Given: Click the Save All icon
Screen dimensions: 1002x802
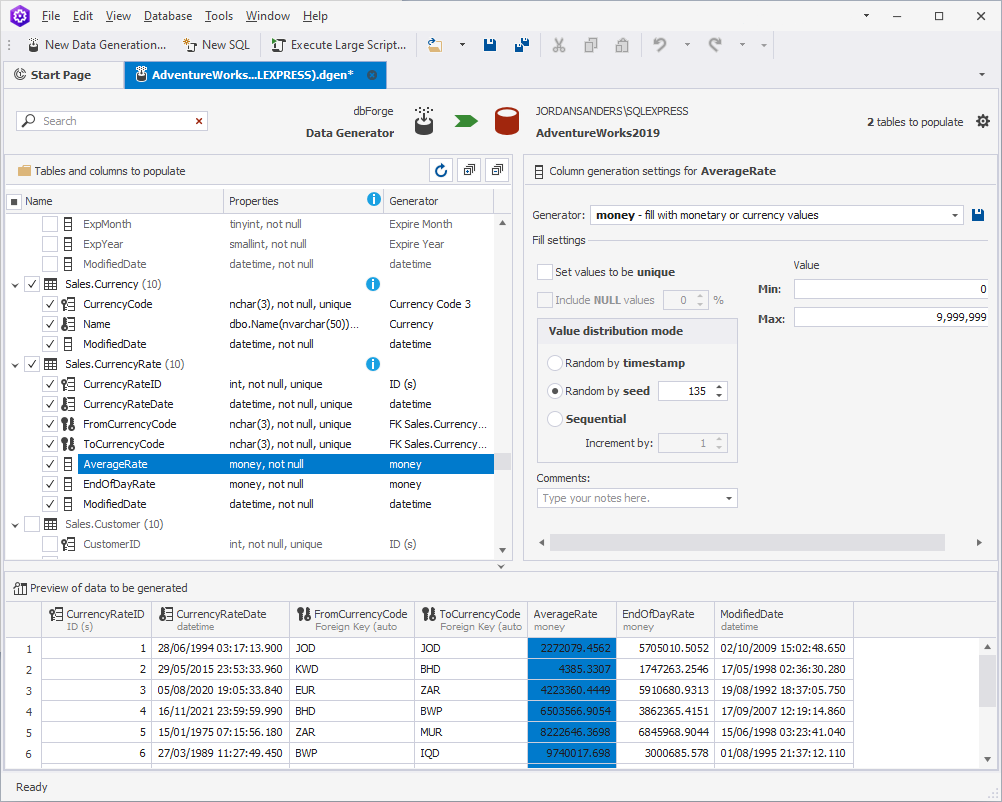Looking at the screenshot, I should tap(522, 45).
